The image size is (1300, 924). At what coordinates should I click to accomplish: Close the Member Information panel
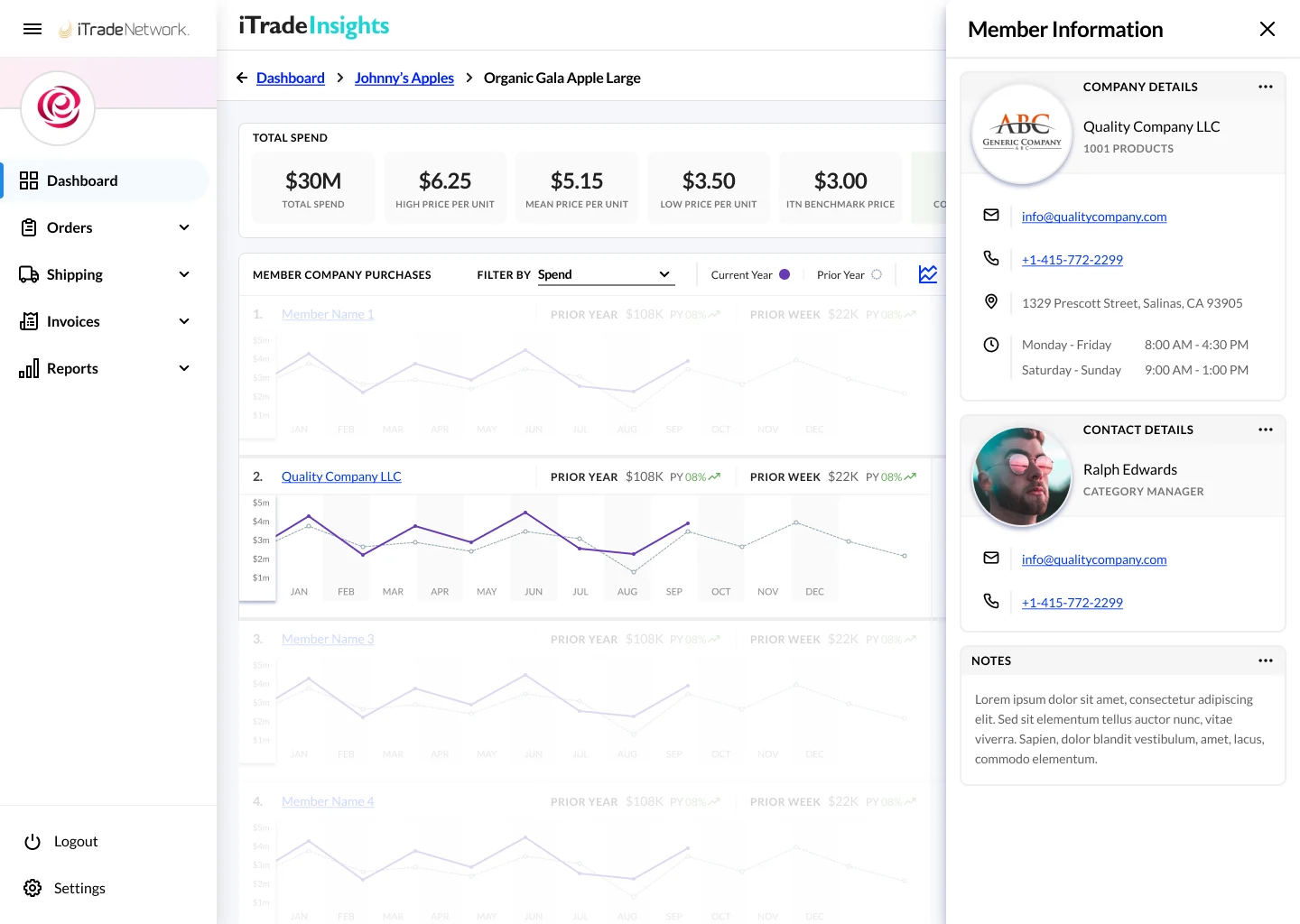coord(1267,29)
